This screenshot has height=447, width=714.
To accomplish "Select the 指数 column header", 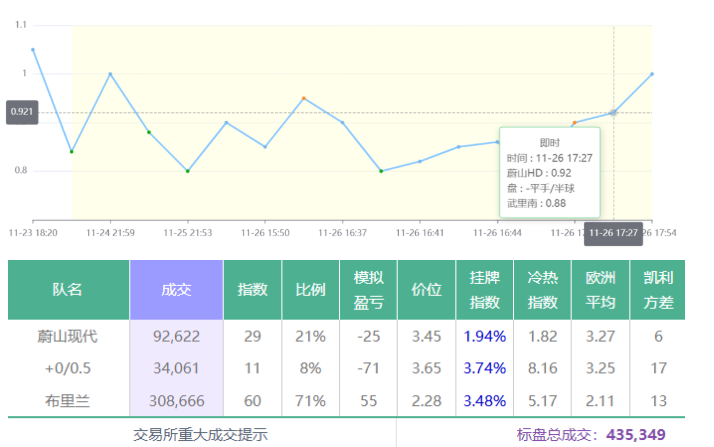I will click(252, 289).
